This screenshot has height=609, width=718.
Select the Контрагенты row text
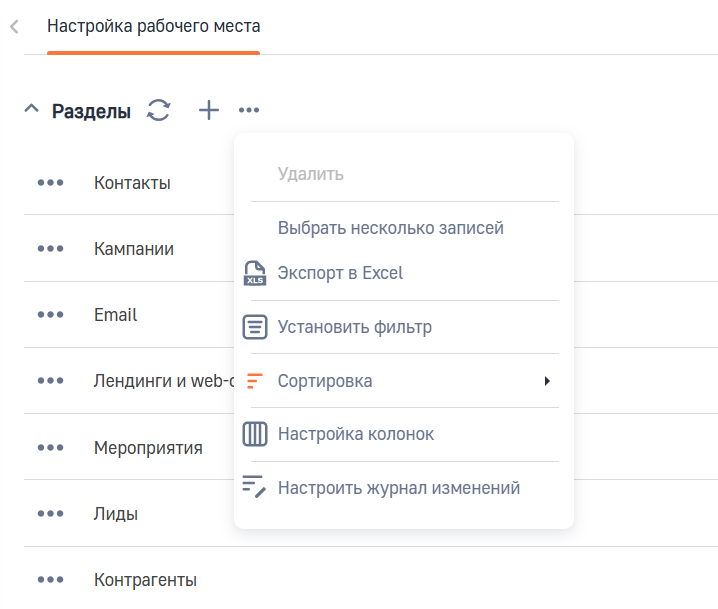point(145,580)
